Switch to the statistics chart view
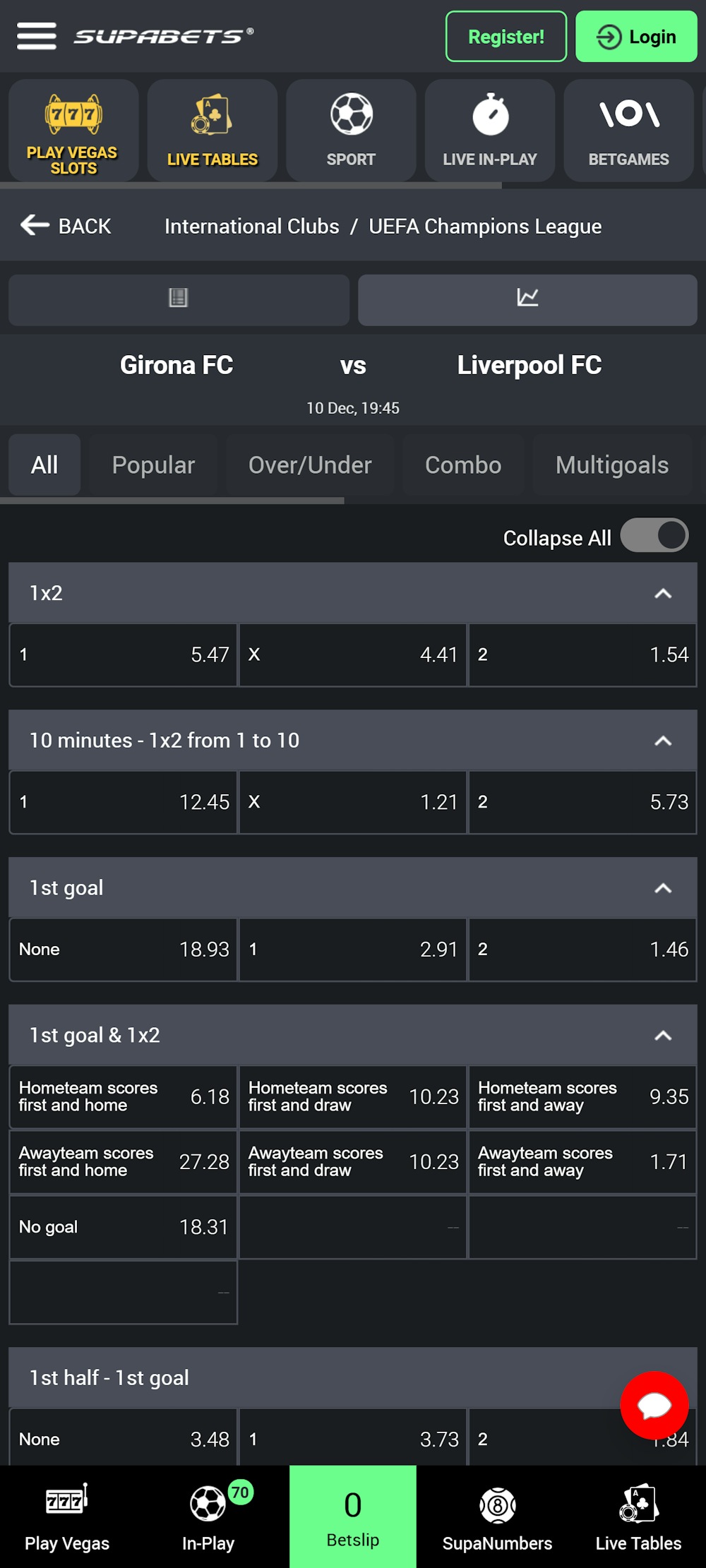The image size is (706, 1568). pyautogui.click(x=528, y=299)
